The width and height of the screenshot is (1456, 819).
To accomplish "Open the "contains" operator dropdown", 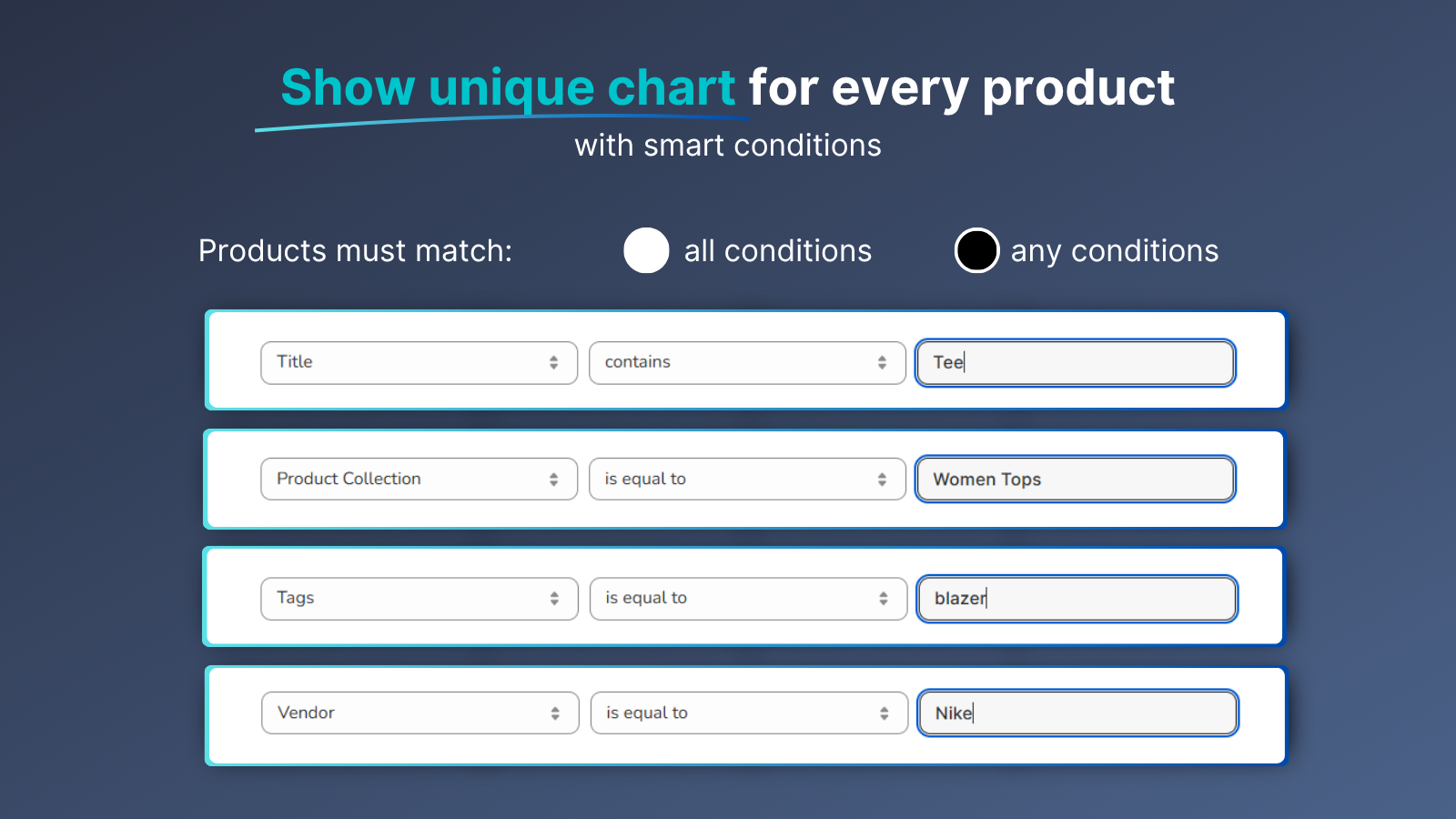I will [747, 362].
